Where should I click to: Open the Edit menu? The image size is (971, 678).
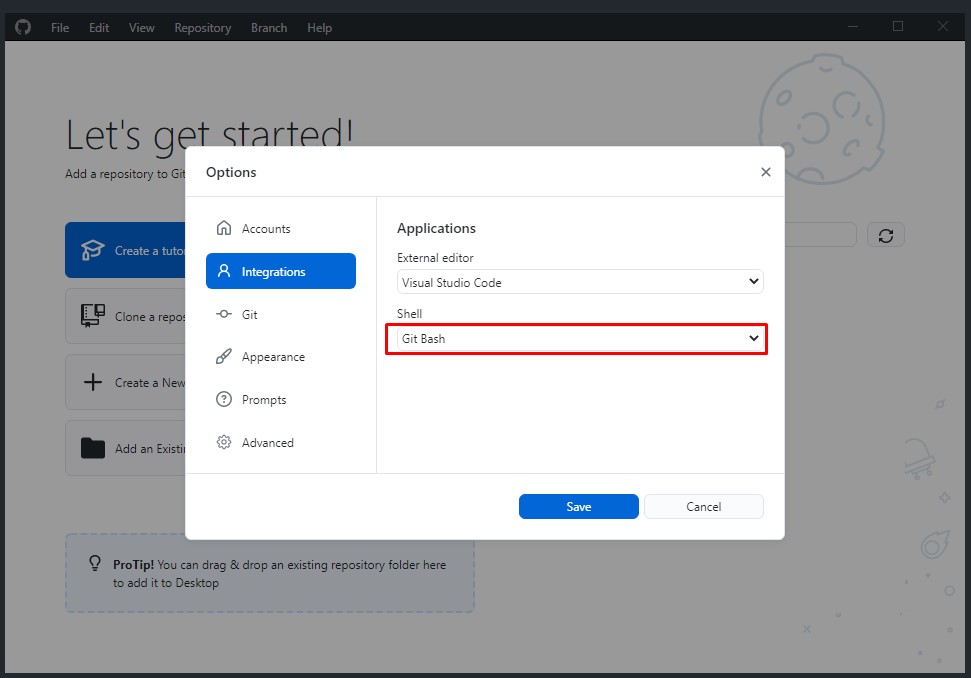pos(99,28)
